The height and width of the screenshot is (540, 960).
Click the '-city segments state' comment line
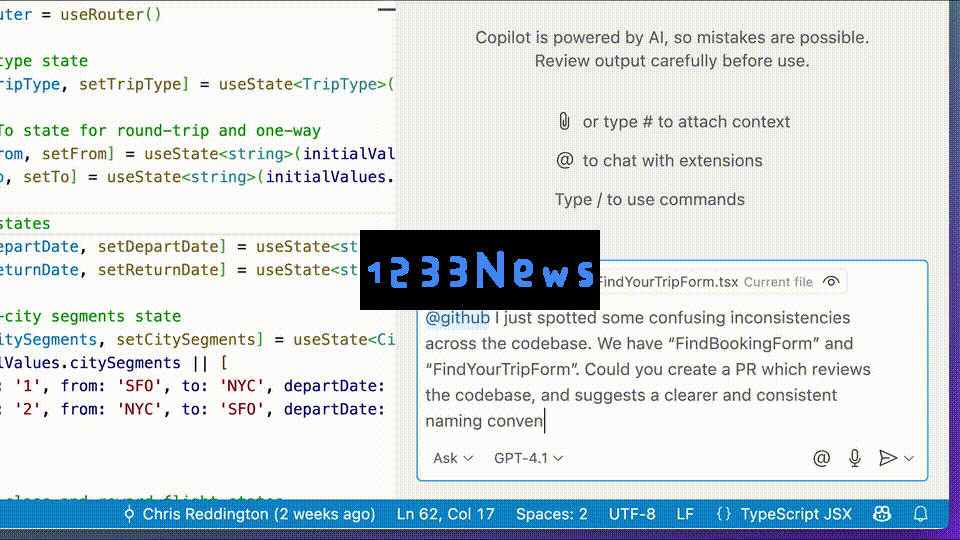[91, 317]
